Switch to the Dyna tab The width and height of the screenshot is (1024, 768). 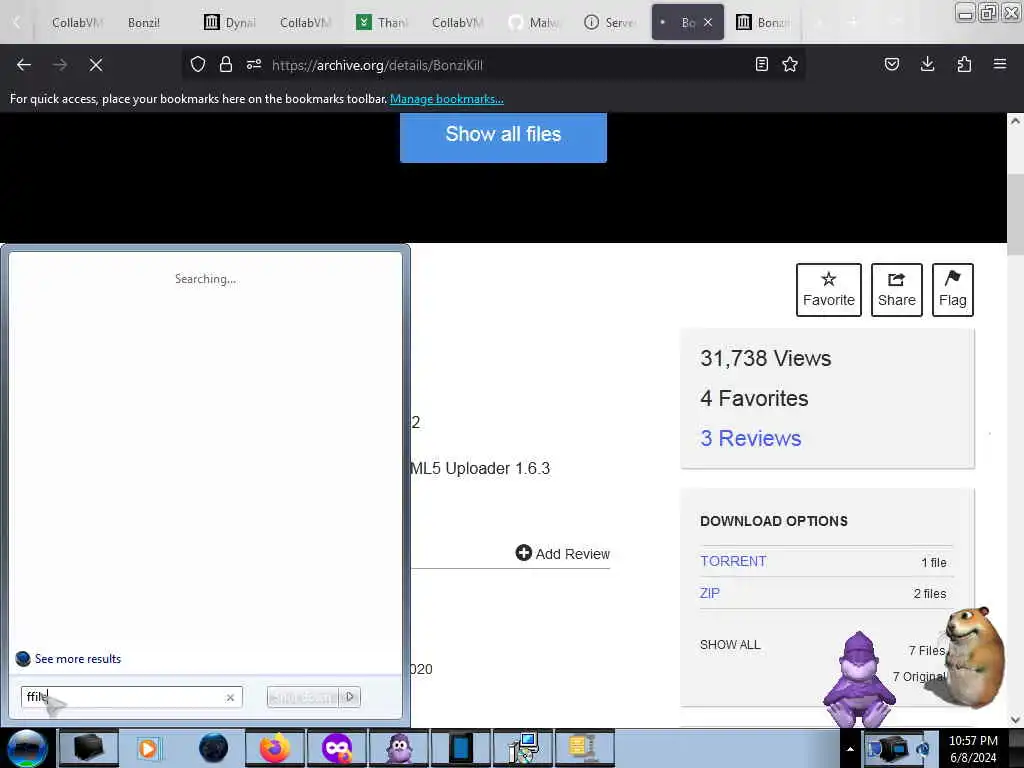pos(230,23)
